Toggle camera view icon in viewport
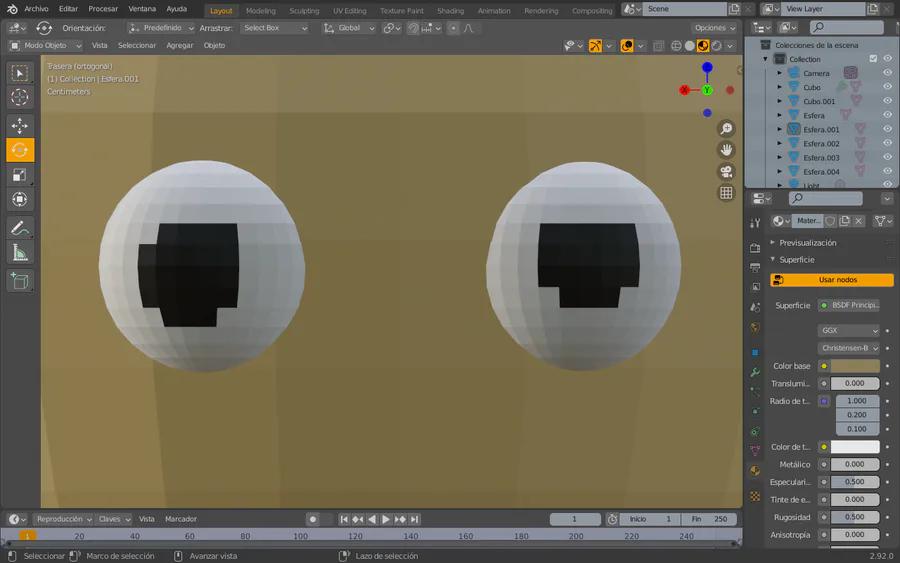This screenshot has height=563, width=900. point(727,171)
